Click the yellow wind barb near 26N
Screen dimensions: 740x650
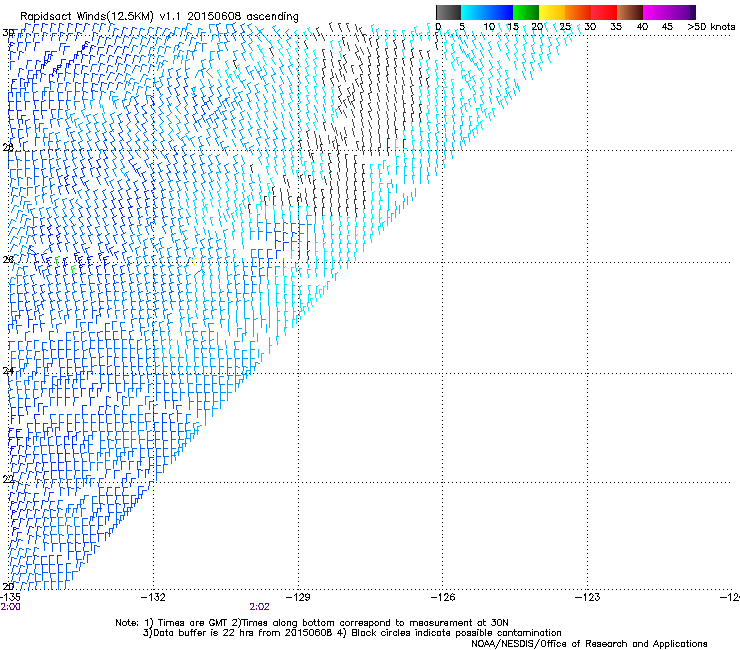(193, 260)
